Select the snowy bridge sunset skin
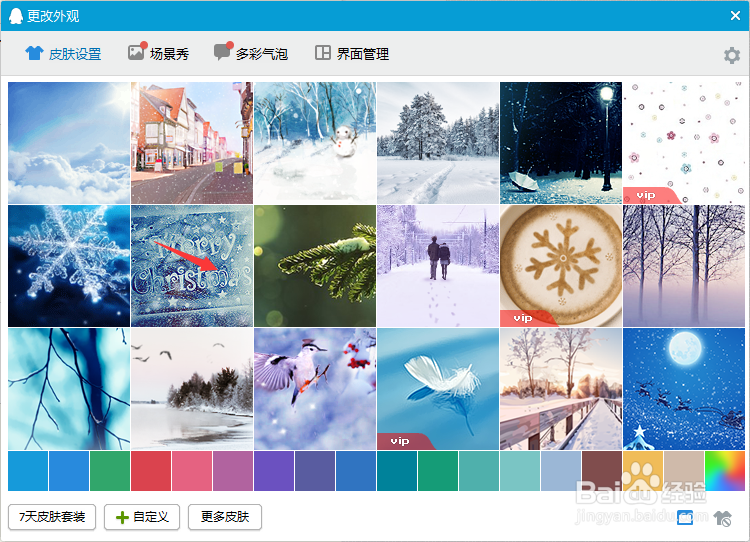Image resolution: width=750 pixels, height=542 pixels. pyautogui.click(x=561, y=389)
